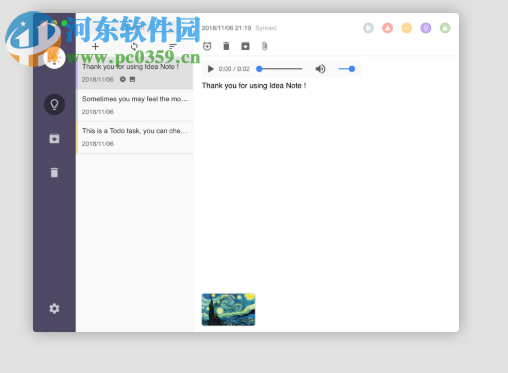The height and width of the screenshot is (373, 508).
Task: Open the 'Sometimes you may feel the mo...' note
Action: tap(135, 105)
